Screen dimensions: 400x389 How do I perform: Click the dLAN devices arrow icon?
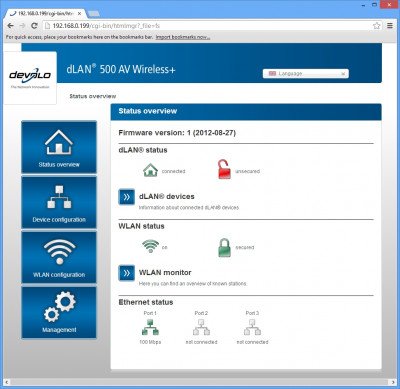click(x=127, y=197)
